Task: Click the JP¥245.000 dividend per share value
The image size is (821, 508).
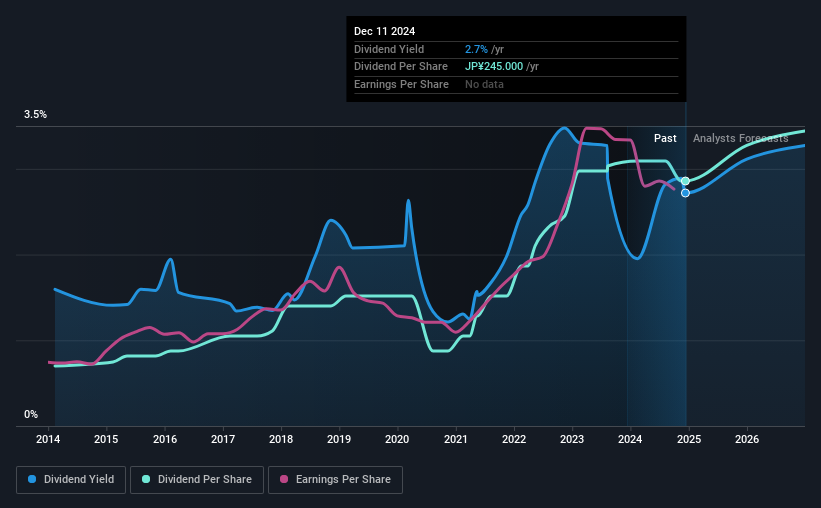Action: point(494,67)
